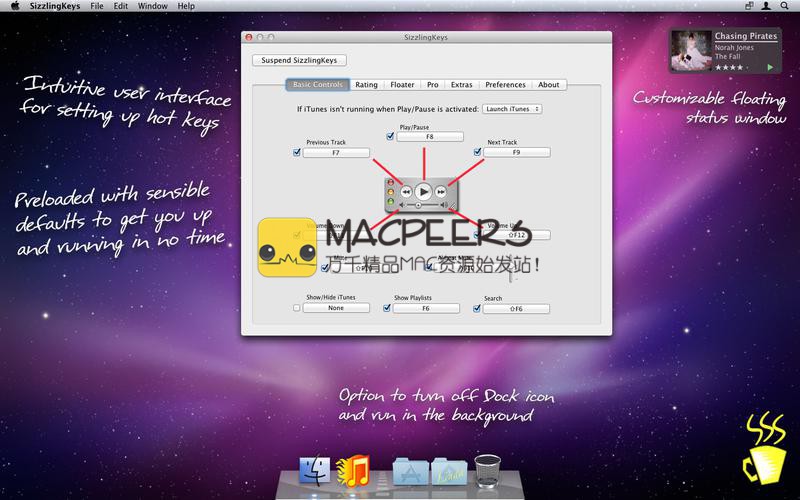Image resolution: width=800 pixels, height=500 pixels.
Task: Switch to the About tab
Action: 548,85
